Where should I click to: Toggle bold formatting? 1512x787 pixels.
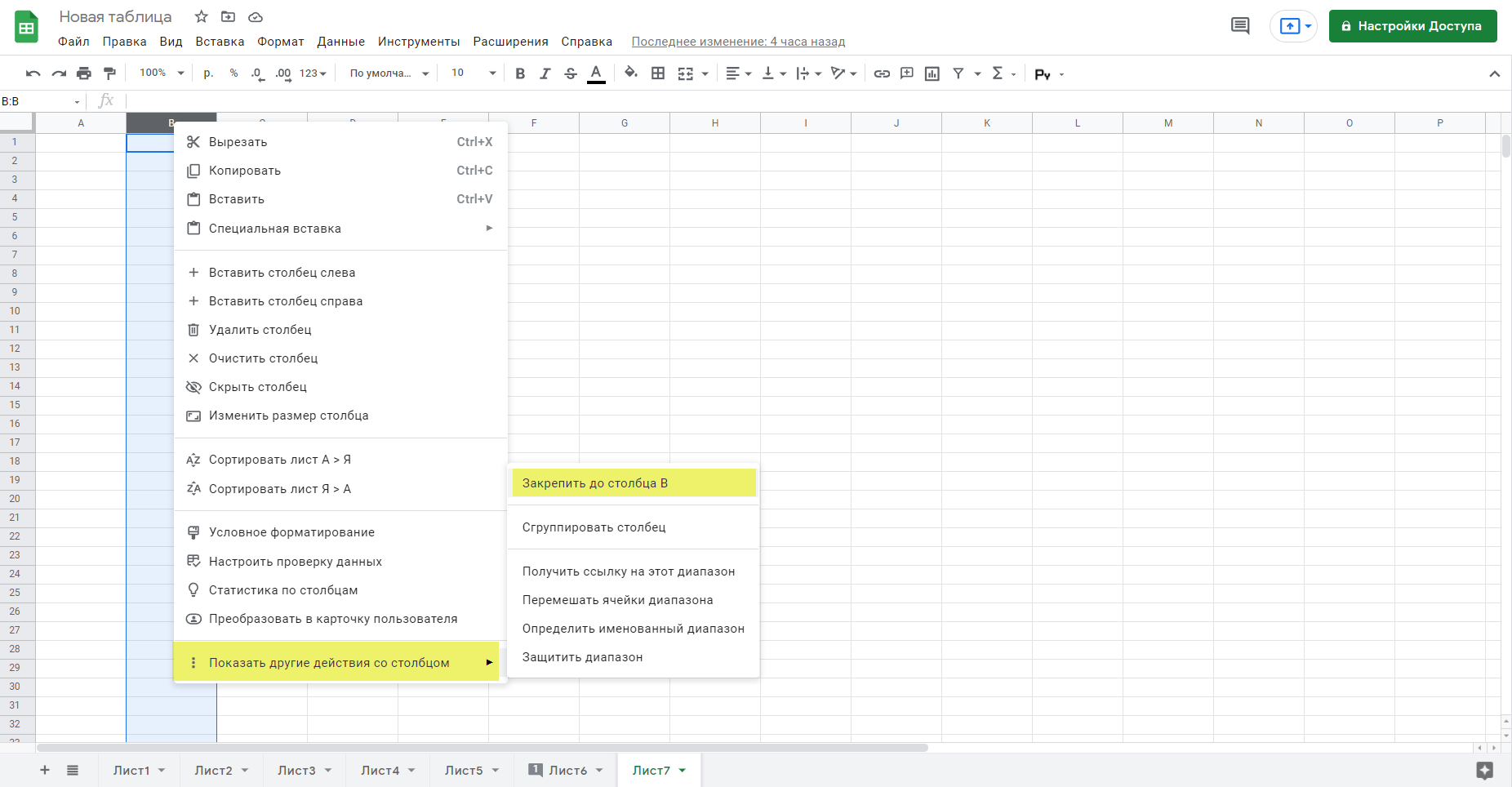click(x=520, y=73)
